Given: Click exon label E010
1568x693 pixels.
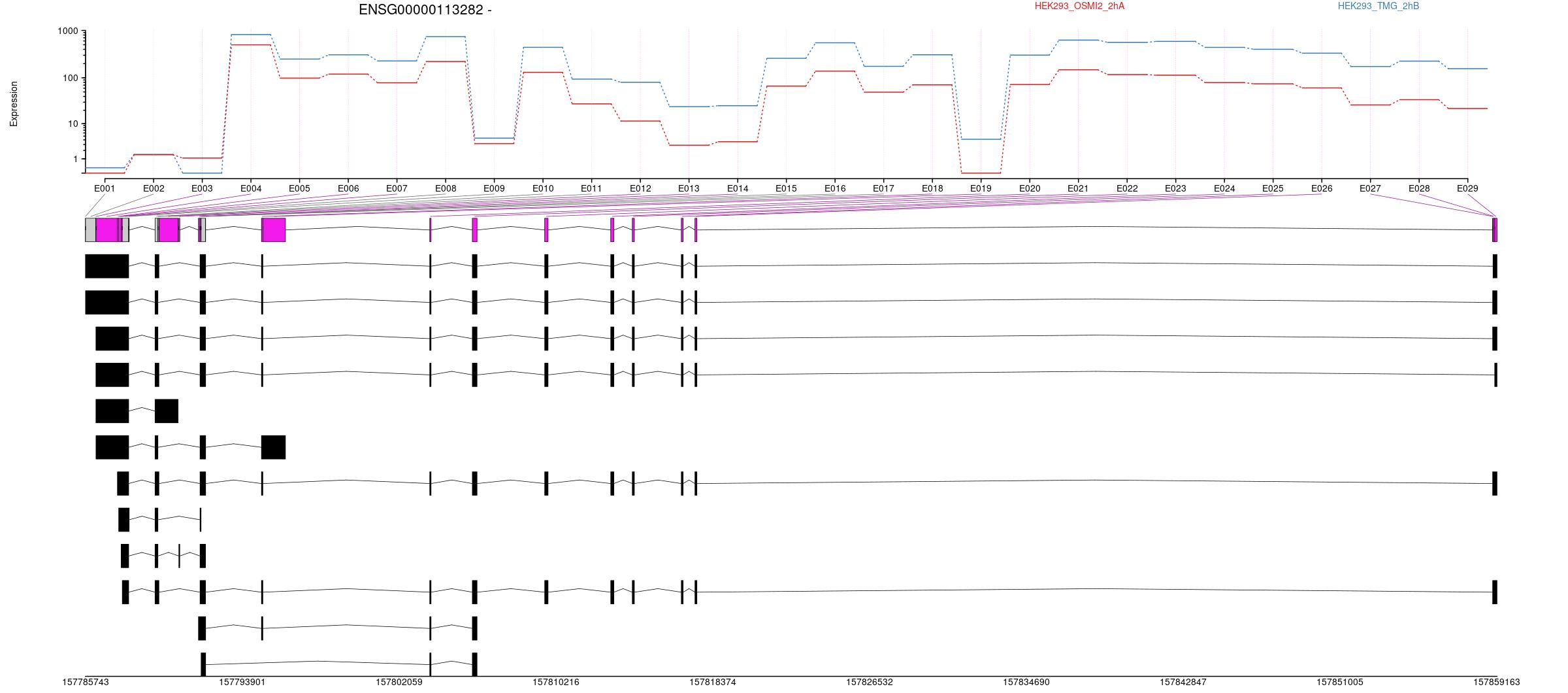Looking at the screenshot, I should [543, 188].
